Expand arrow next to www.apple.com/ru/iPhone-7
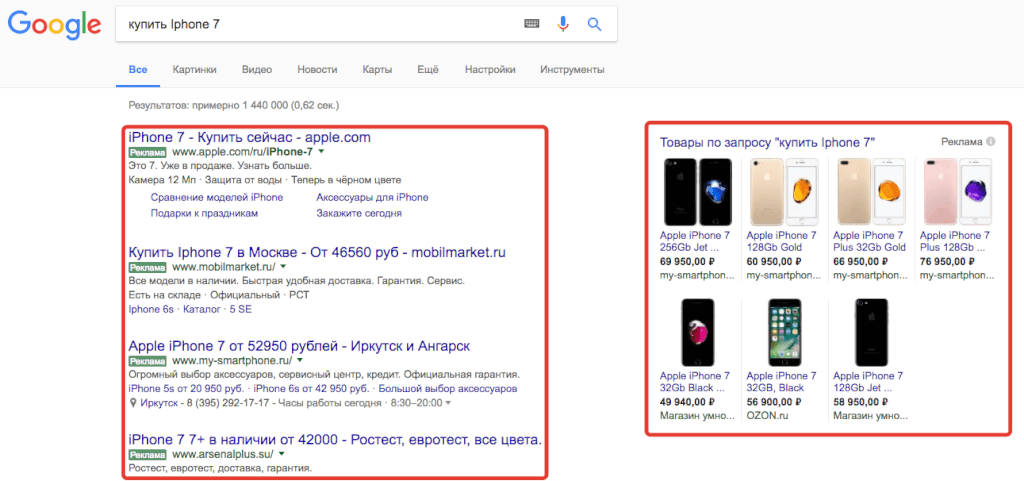 coord(321,151)
